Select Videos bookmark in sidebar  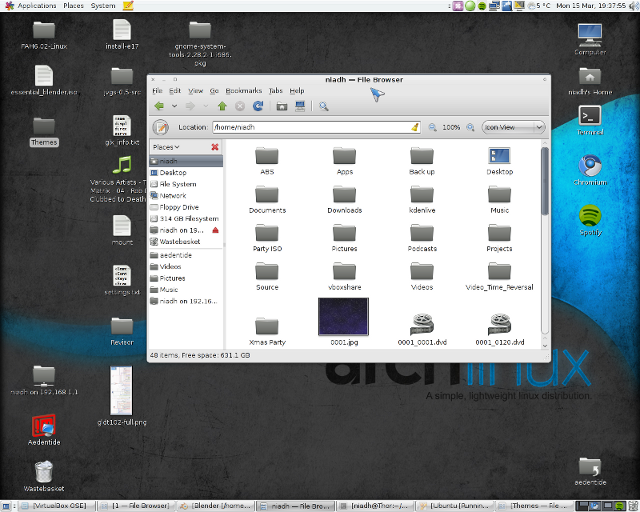(x=186, y=267)
